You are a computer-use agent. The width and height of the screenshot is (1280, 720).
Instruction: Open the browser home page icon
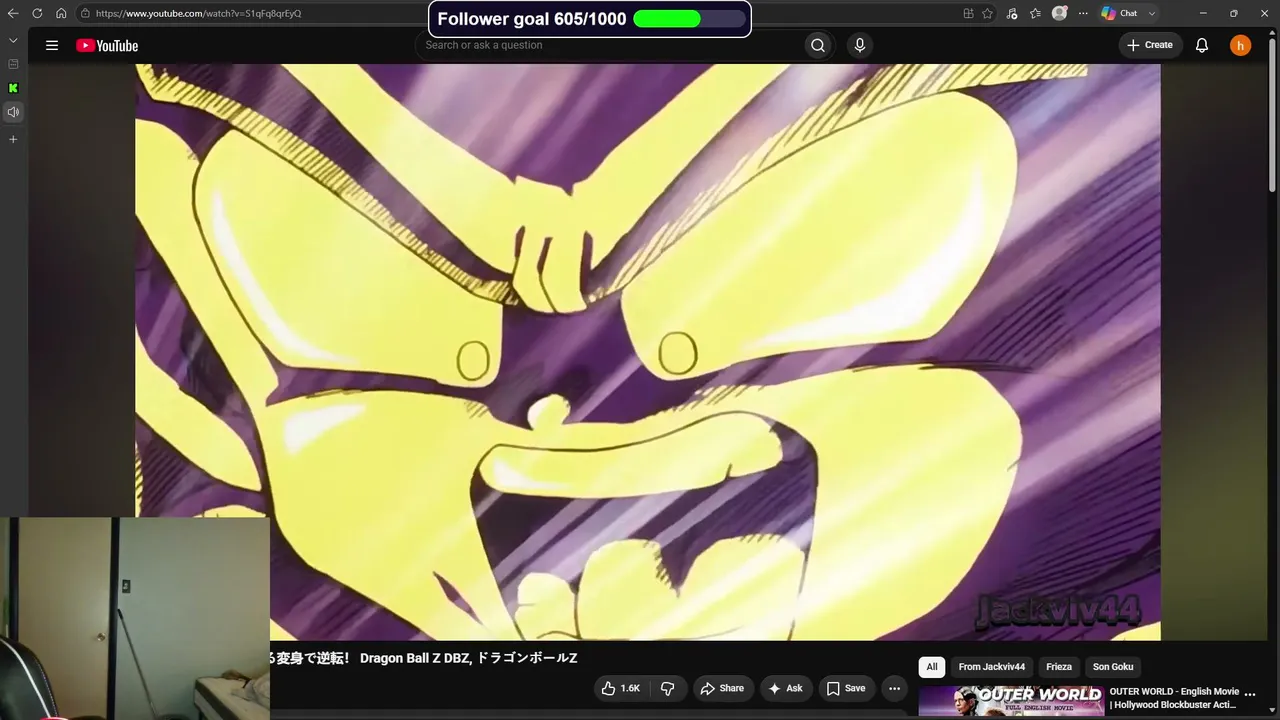coord(61,13)
